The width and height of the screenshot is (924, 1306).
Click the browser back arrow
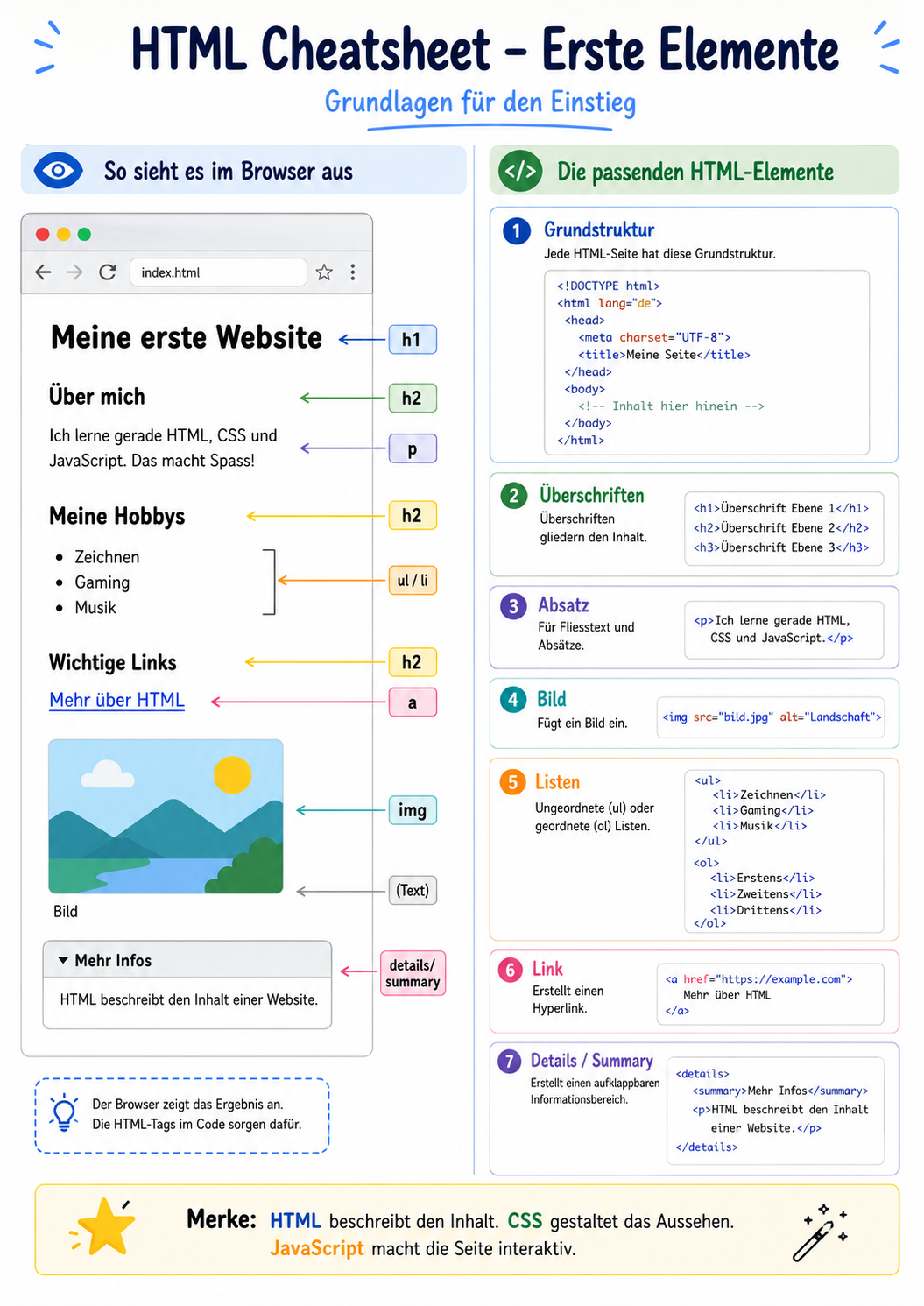click(43, 272)
